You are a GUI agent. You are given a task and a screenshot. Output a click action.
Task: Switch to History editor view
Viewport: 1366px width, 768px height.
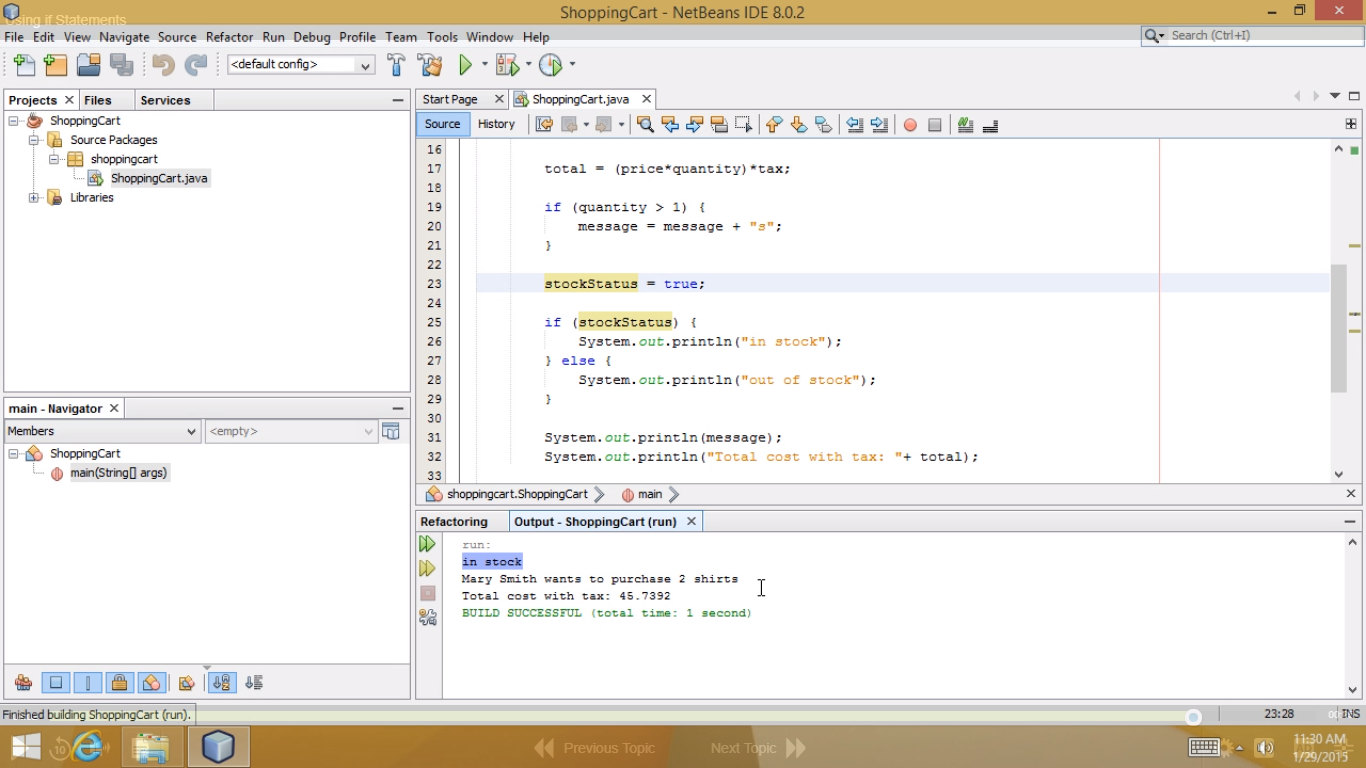[496, 124]
